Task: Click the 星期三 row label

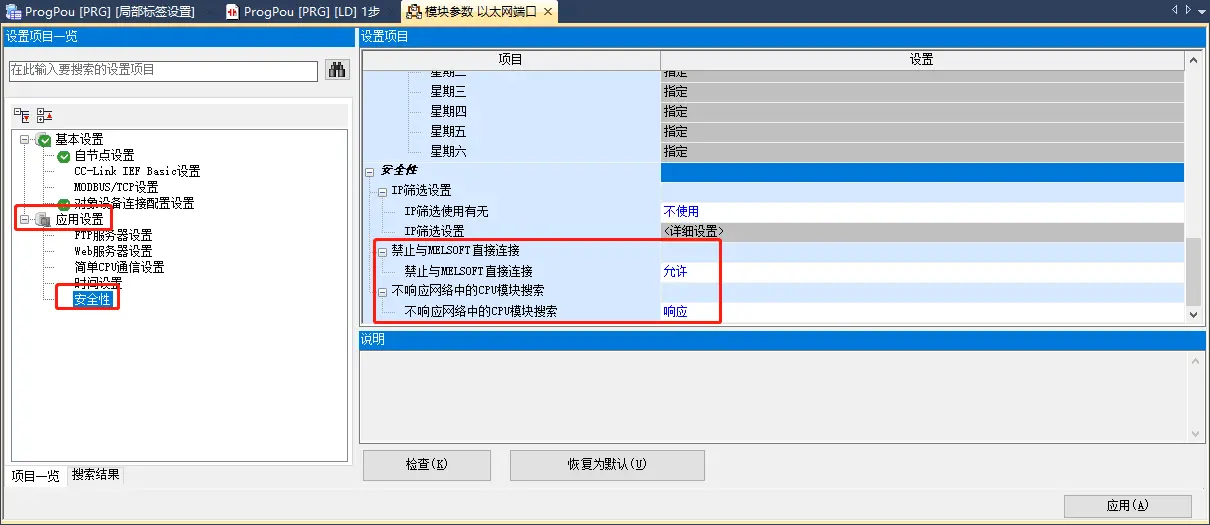Action: [x=449, y=91]
